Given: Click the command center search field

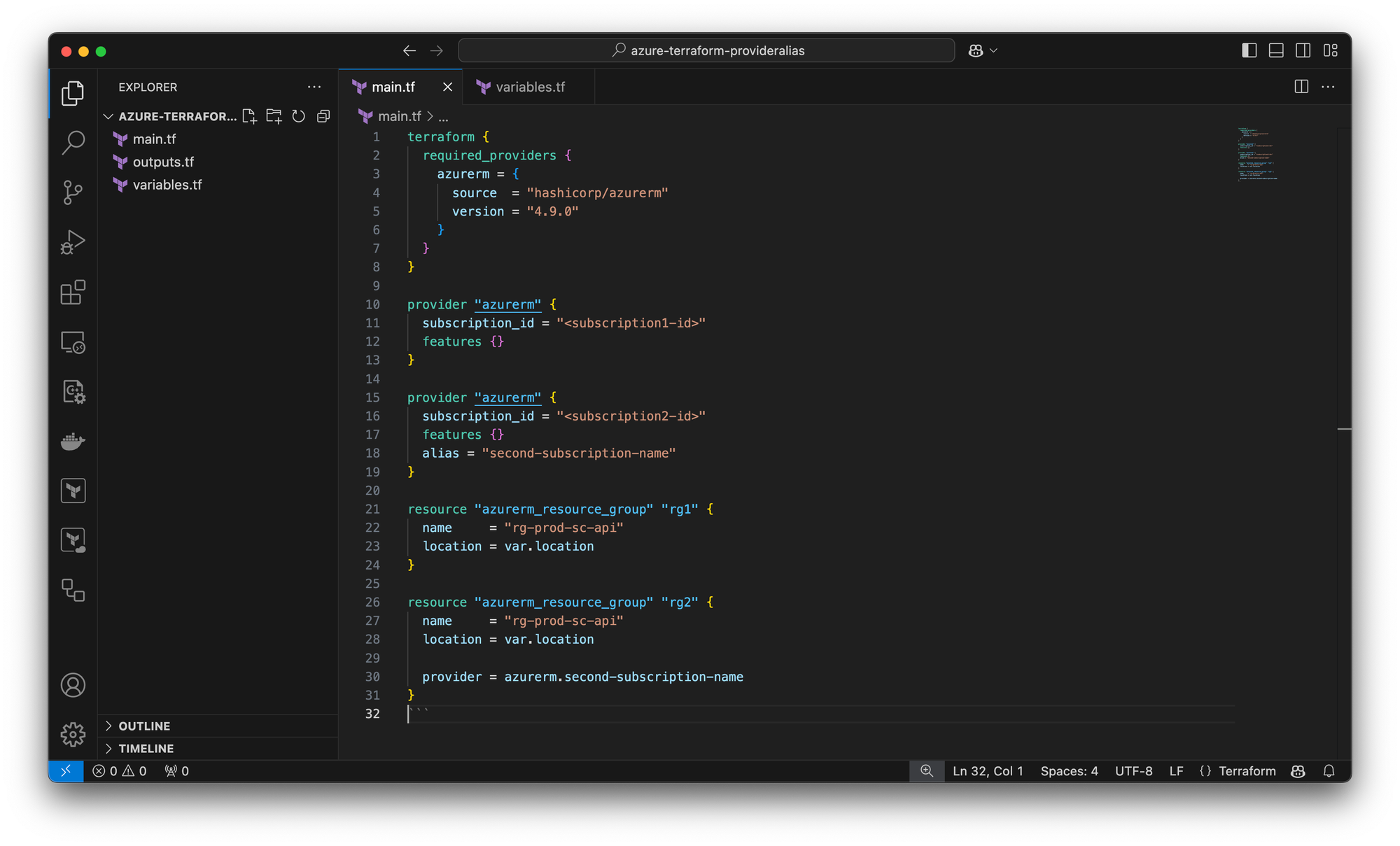Looking at the screenshot, I should coord(706,50).
